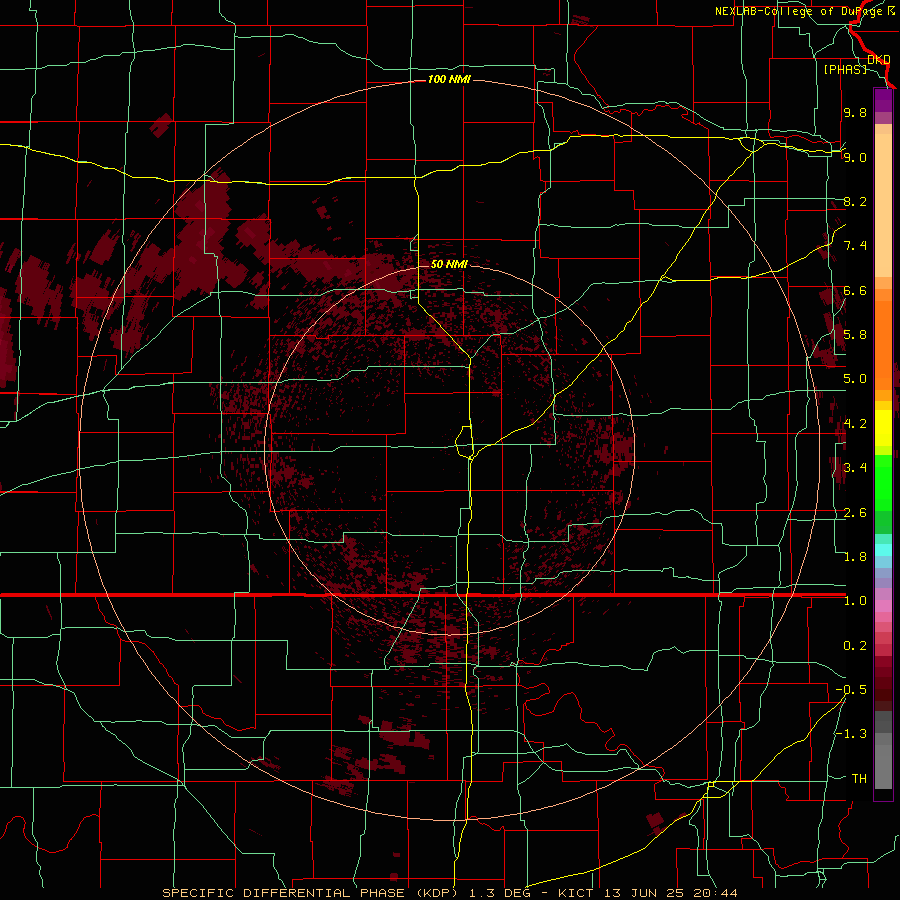The width and height of the screenshot is (900, 900).
Task: Click the 8.2 value on color scale
Action: (x=855, y=201)
